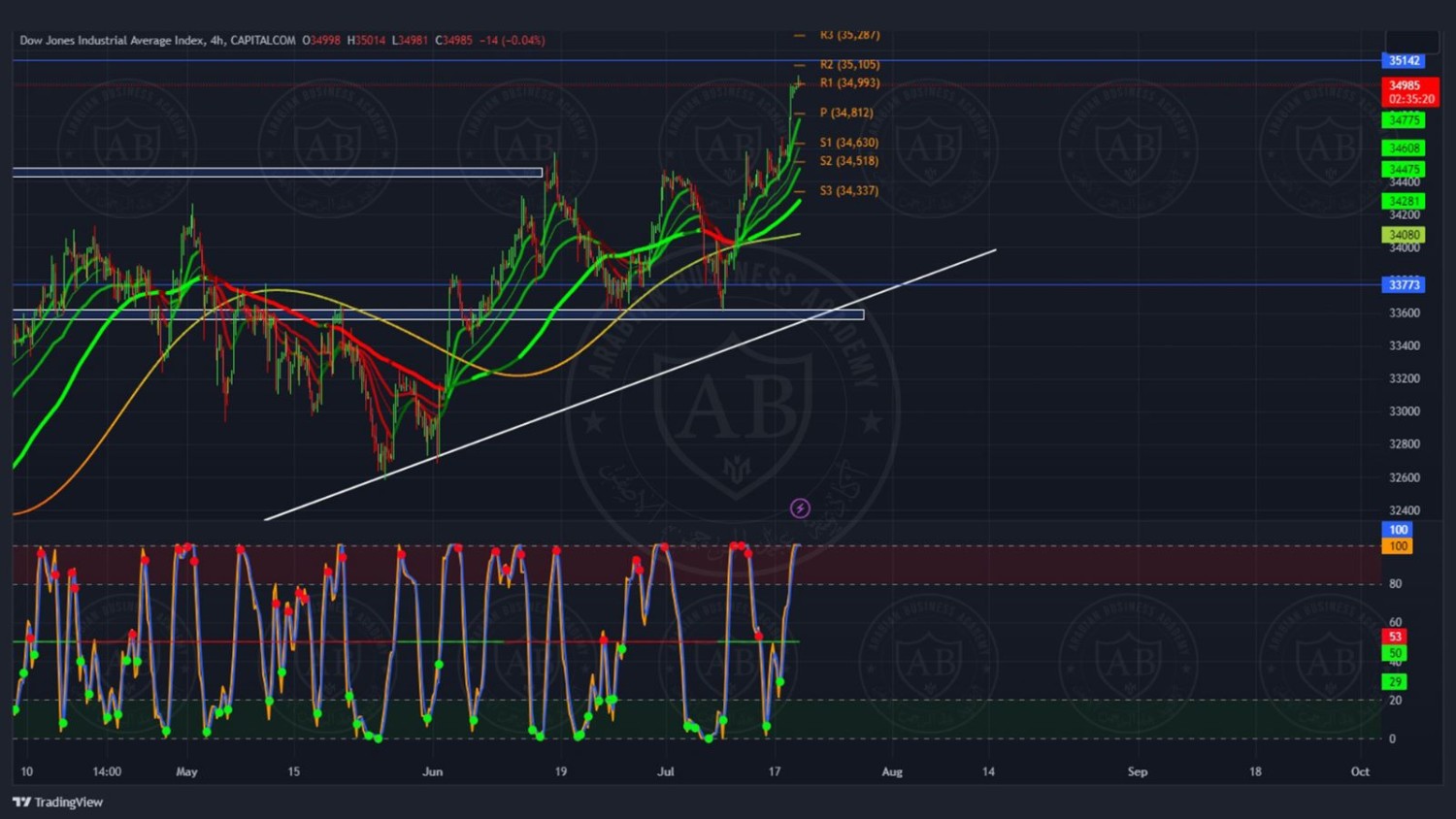Click the low value L34981
Image resolution: width=1456 pixels, height=819 pixels.
click(x=411, y=41)
